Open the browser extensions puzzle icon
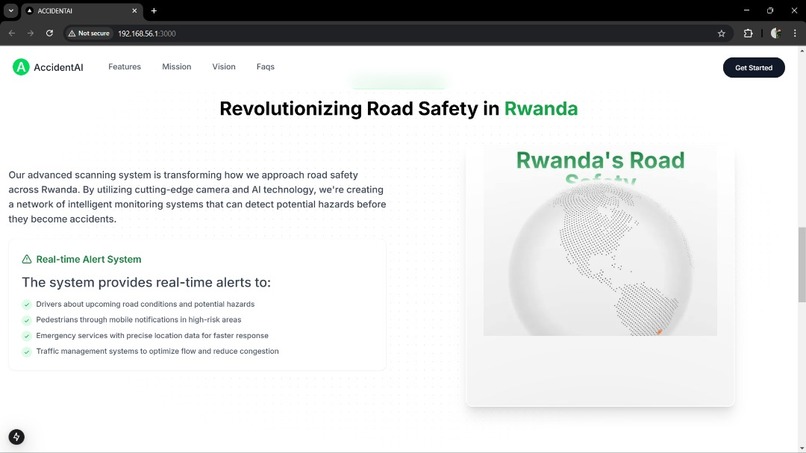The image size is (806, 453). coord(748,33)
